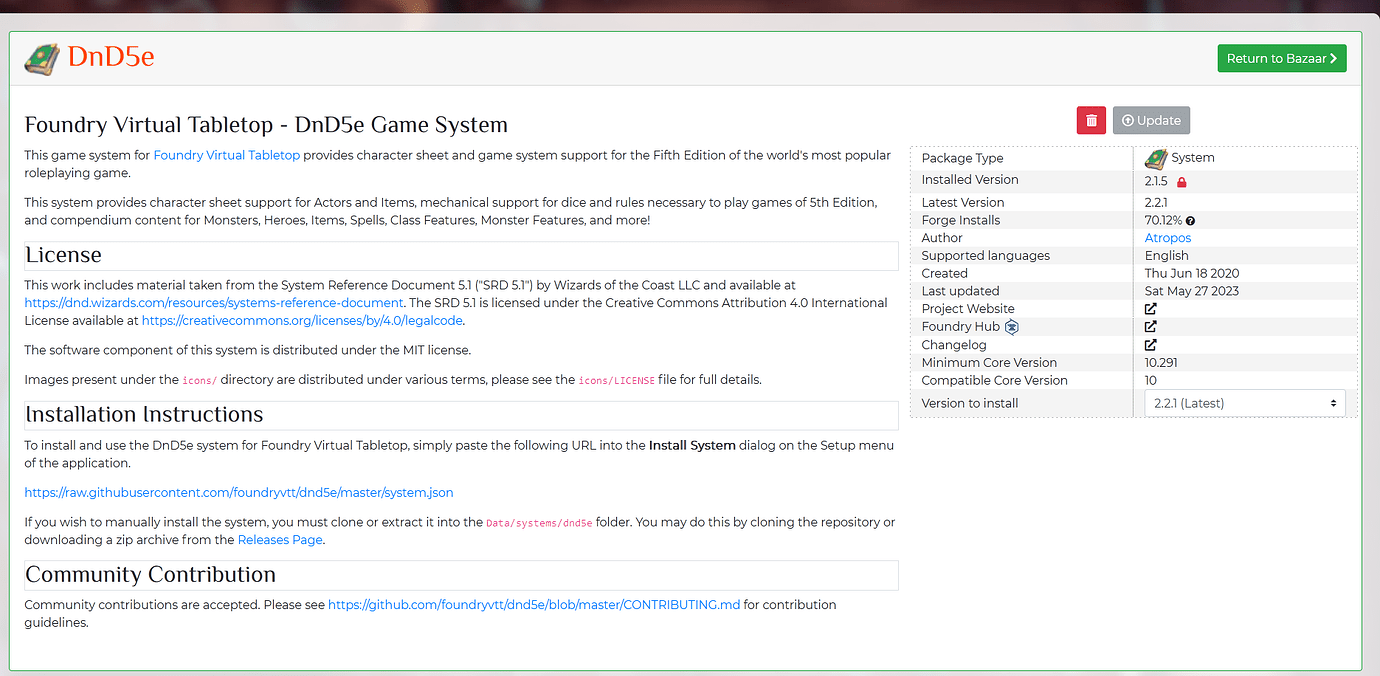Screen dimensions: 1380x676
Task: Open the raw.githubusercontent.com system.json link
Action: [239, 492]
